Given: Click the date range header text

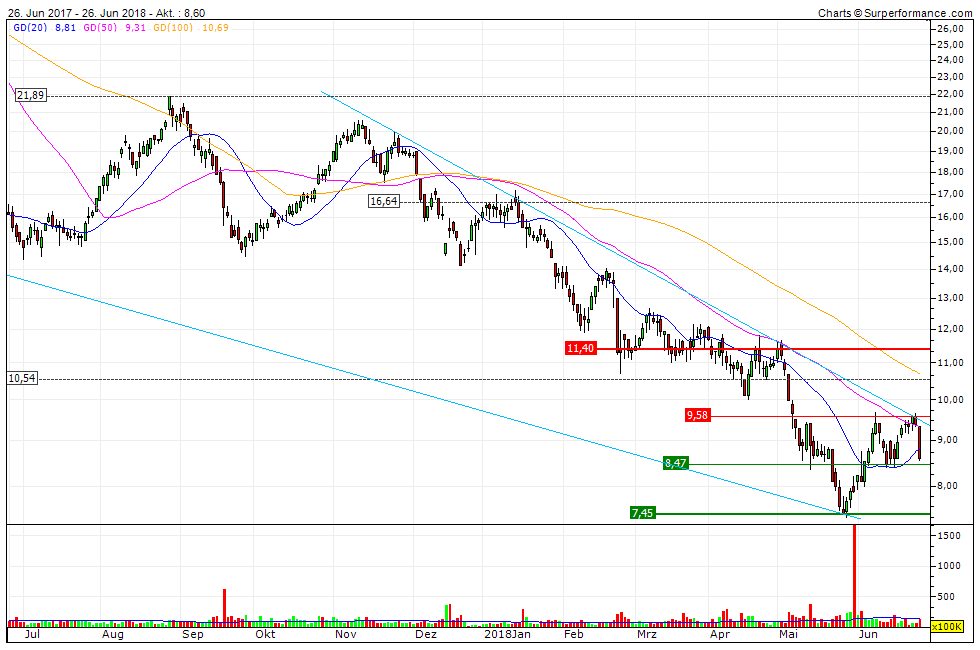Looking at the screenshot, I should coord(106,12).
